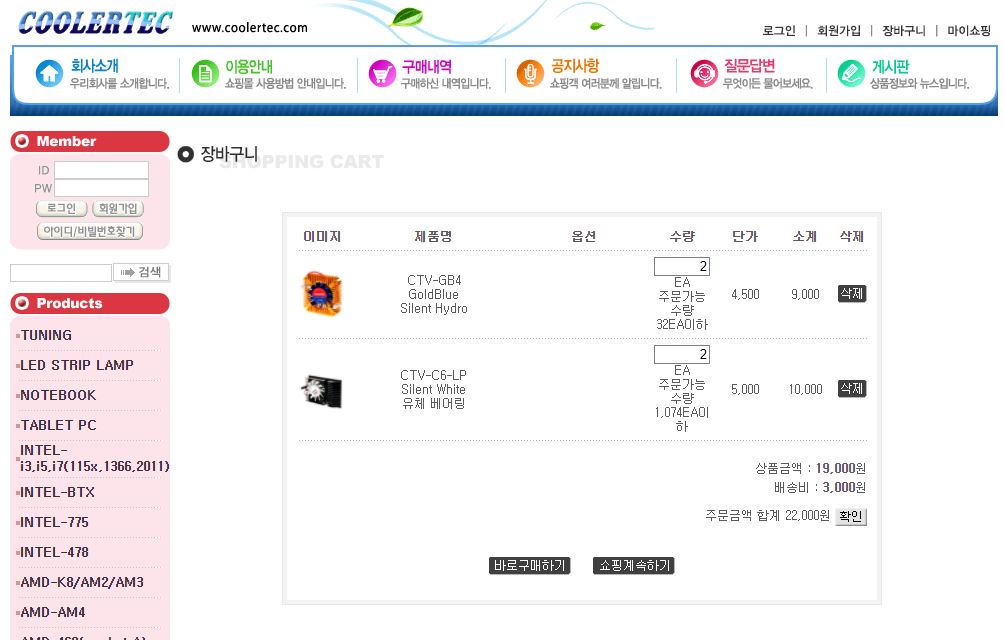Click the 검색 search button
The image size is (1004, 640).
tap(142, 272)
